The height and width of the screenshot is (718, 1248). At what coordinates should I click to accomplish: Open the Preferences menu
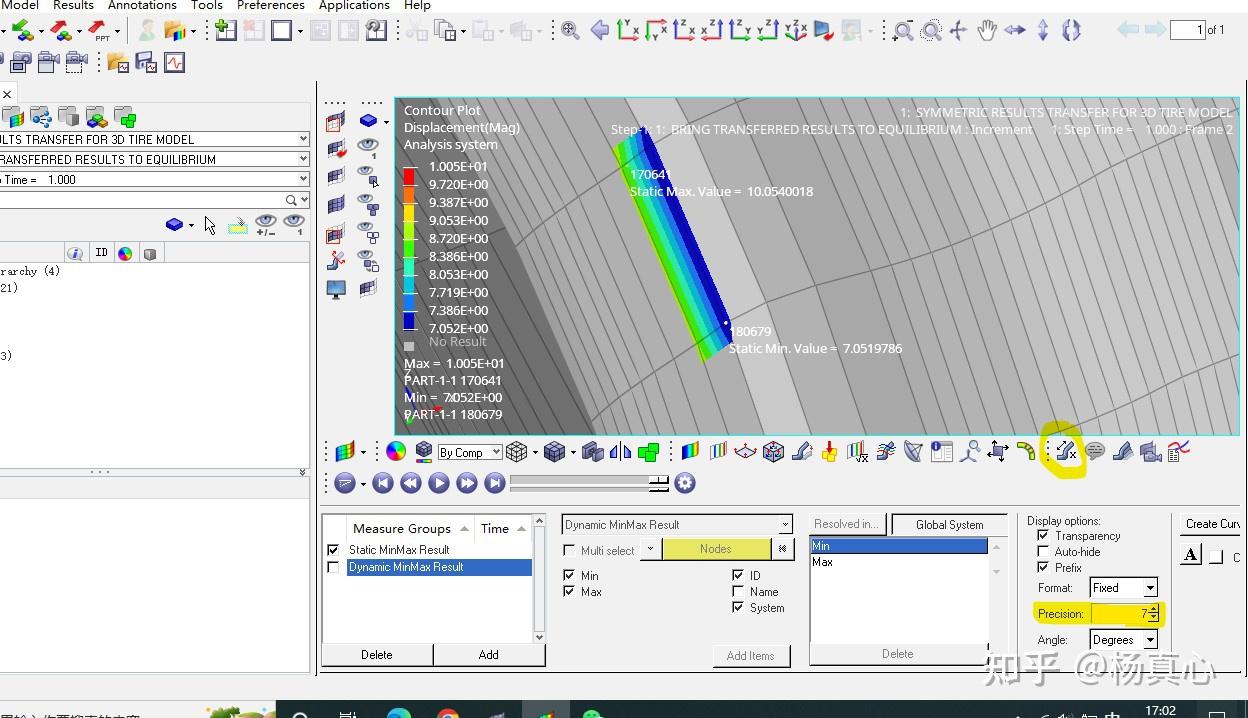click(x=270, y=6)
